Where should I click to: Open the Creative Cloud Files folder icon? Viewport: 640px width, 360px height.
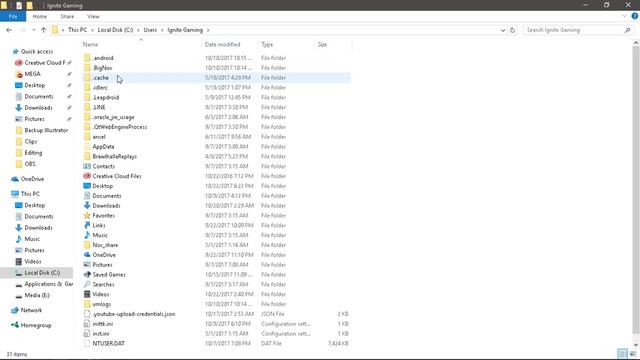pos(87,176)
